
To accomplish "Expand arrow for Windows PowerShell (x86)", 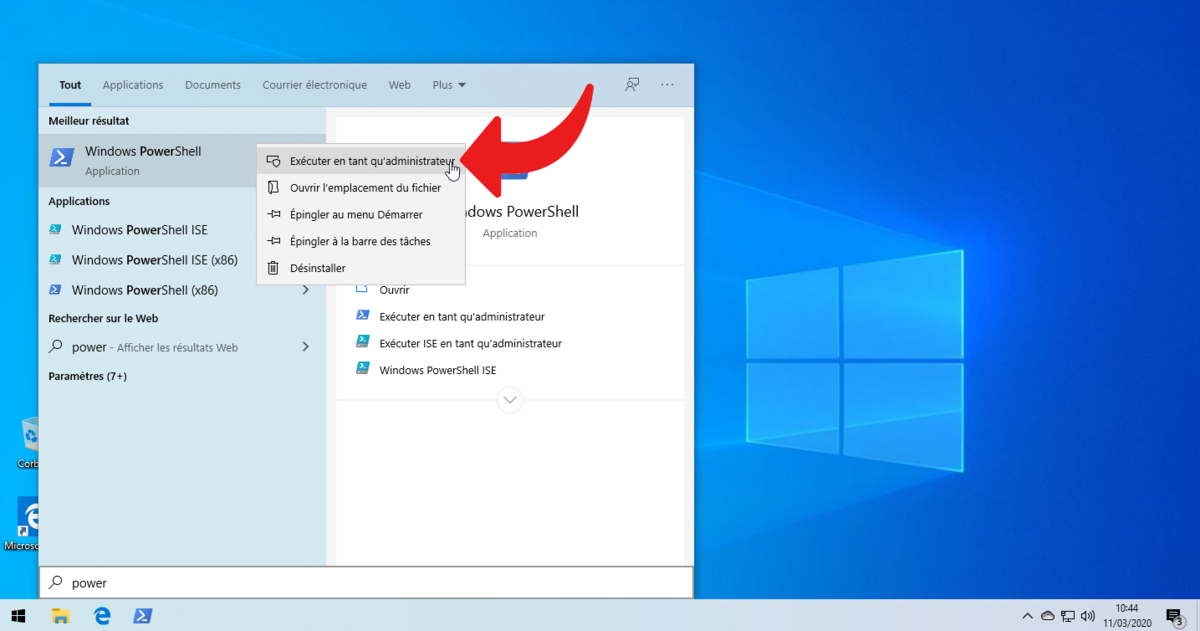I will (306, 290).
